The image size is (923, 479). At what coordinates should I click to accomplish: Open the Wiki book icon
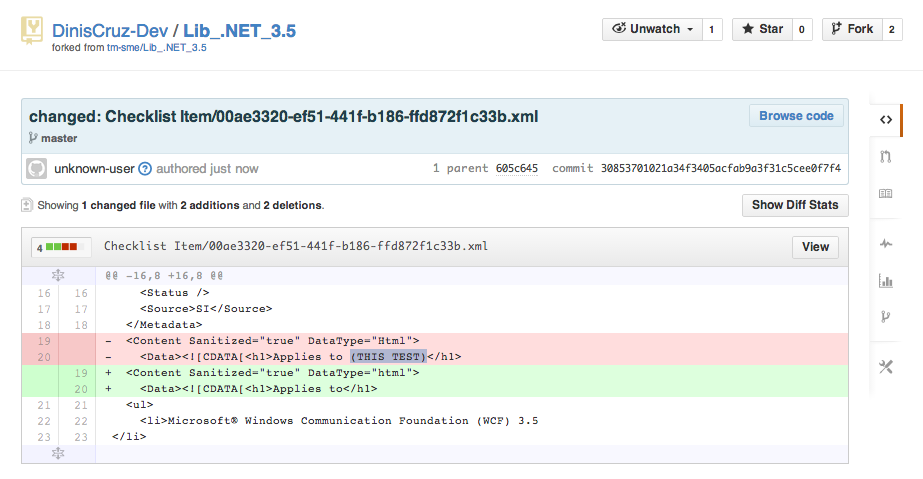tap(885, 194)
